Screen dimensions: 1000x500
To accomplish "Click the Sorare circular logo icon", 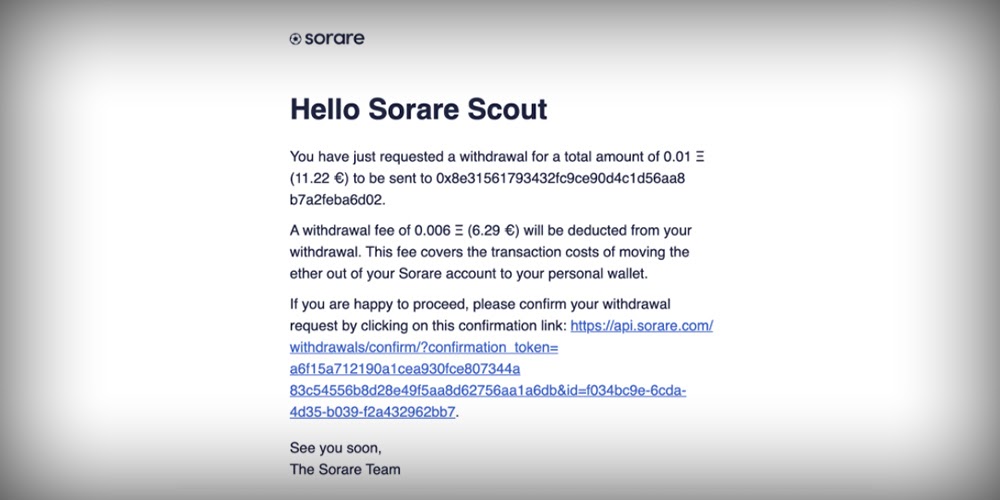I will [x=295, y=39].
